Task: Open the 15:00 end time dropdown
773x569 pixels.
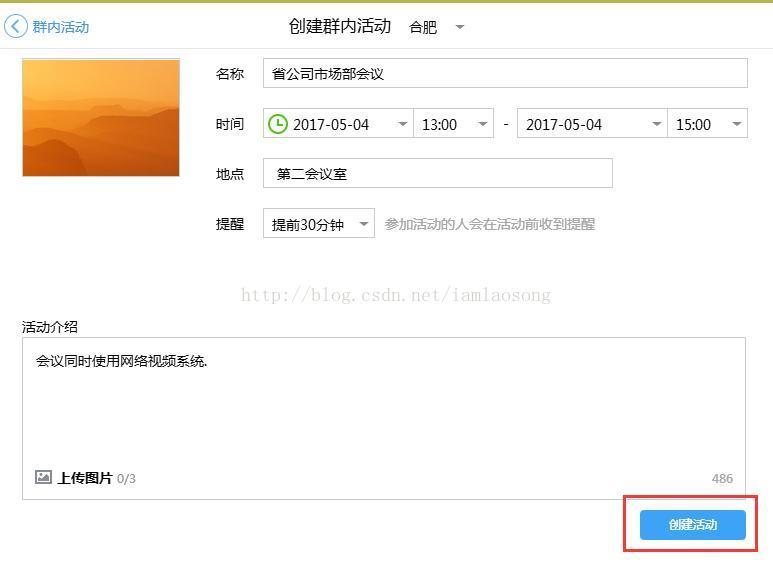Action: [x=708, y=124]
